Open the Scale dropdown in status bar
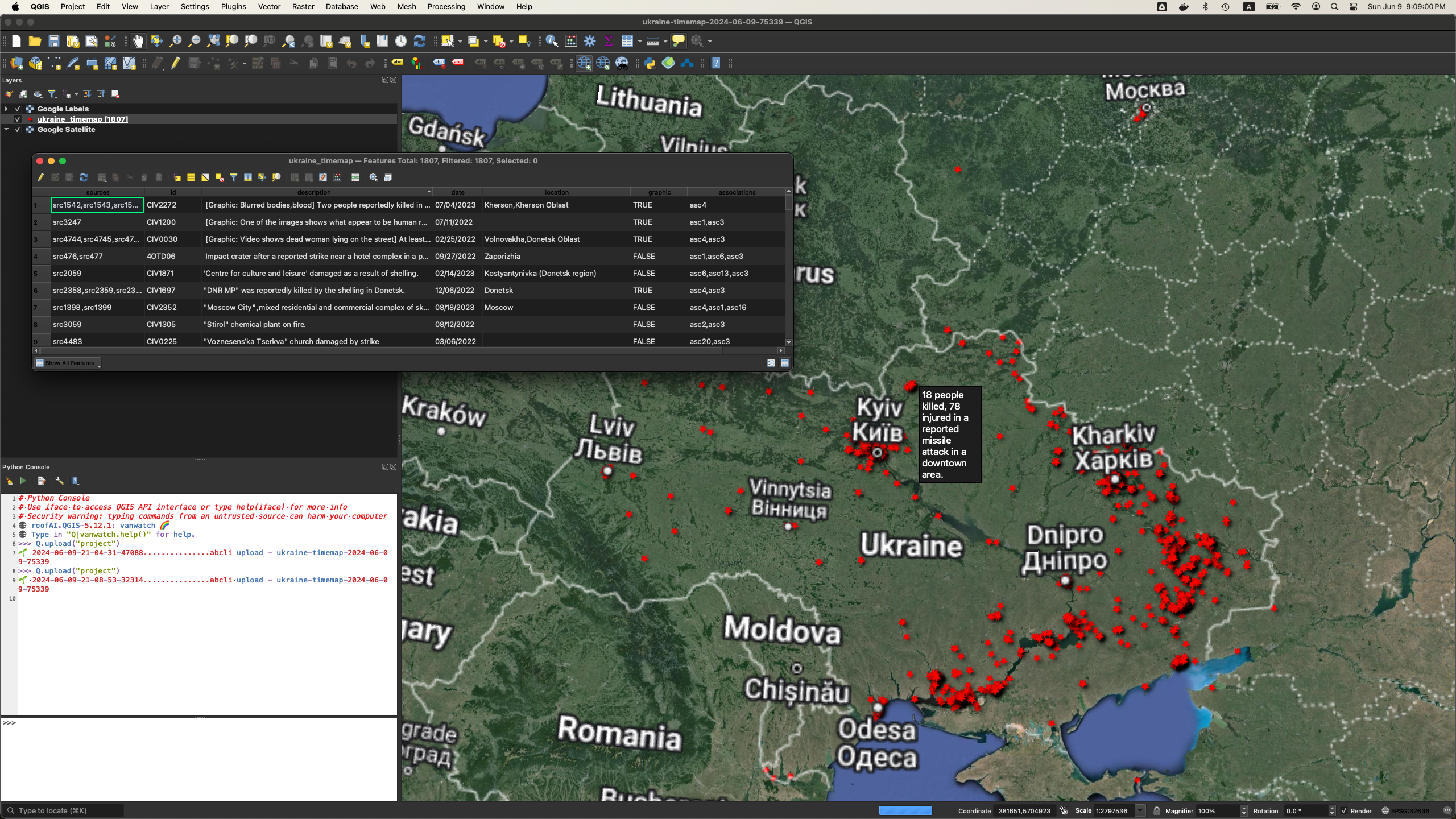This screenshot has height=819, width=1456. (x=1140, y=811)
